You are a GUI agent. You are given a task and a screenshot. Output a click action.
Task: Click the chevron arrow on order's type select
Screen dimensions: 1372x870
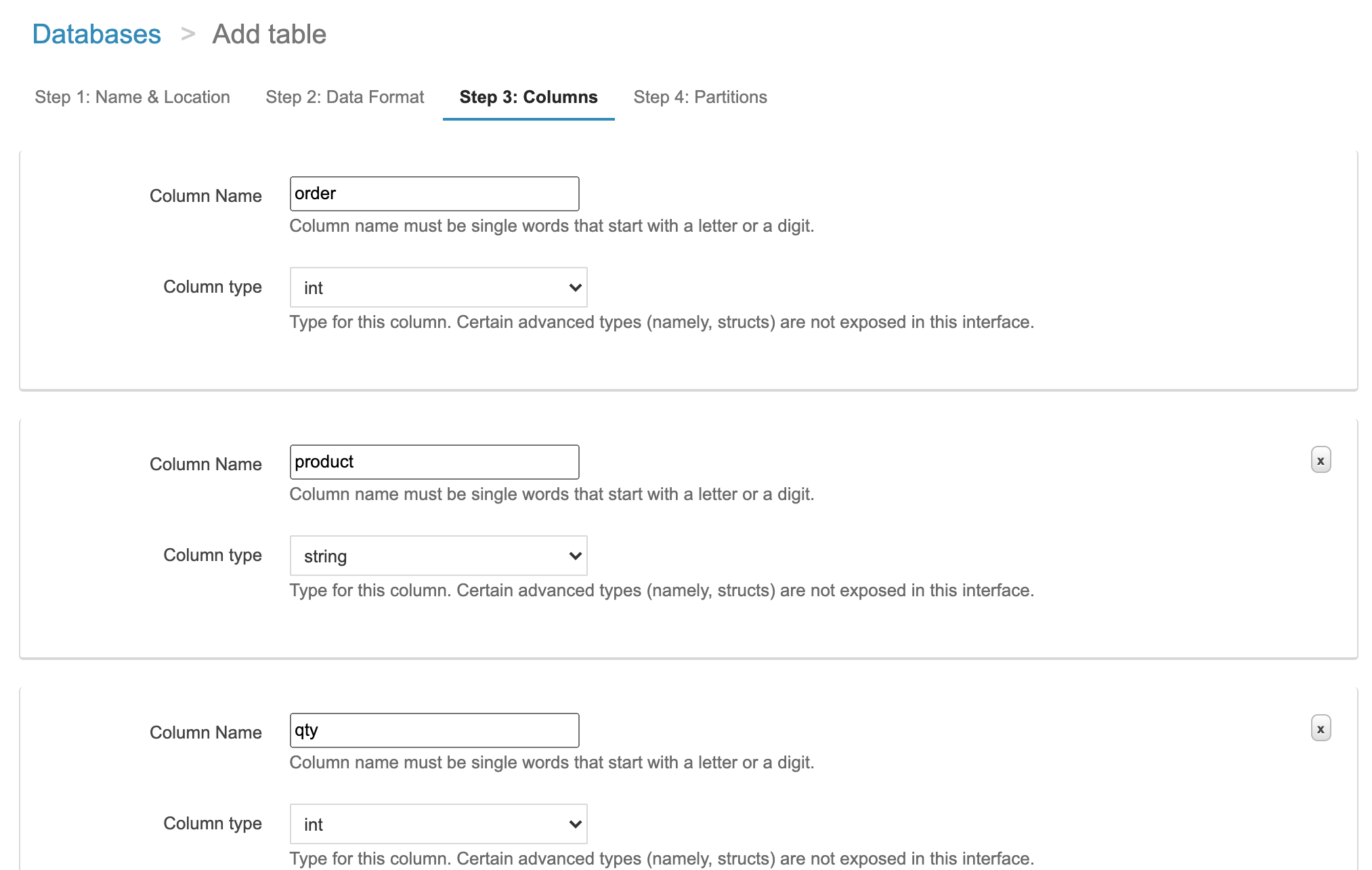pos(575,287)
